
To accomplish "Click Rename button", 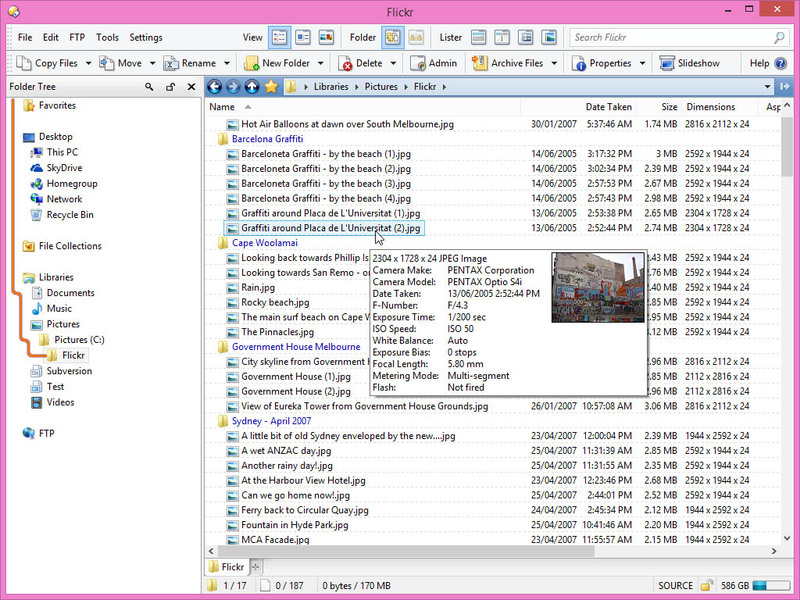I will (190, 63).
